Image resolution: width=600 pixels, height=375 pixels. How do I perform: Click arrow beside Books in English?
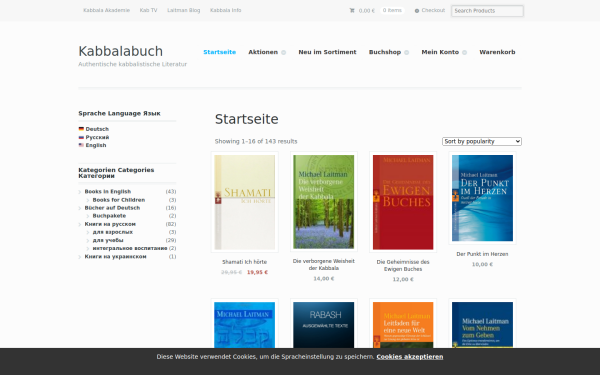click(80, 192)
